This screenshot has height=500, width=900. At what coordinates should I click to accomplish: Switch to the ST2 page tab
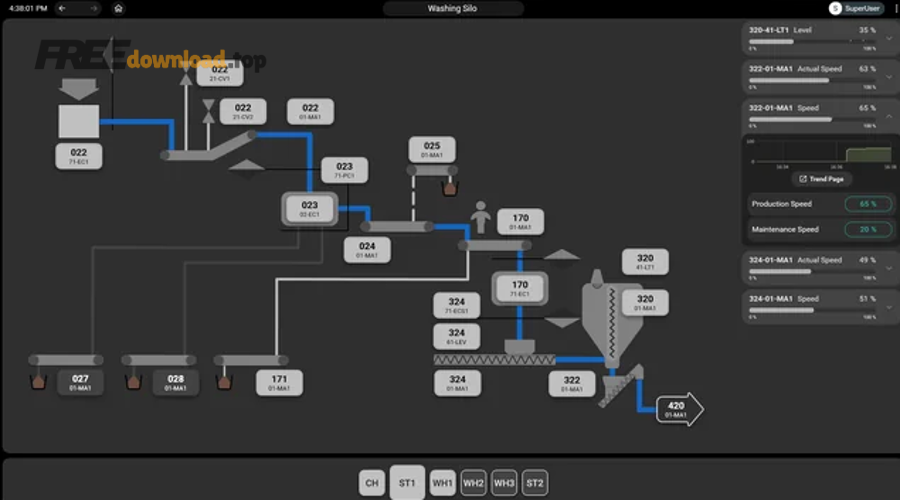pos(535,483)
